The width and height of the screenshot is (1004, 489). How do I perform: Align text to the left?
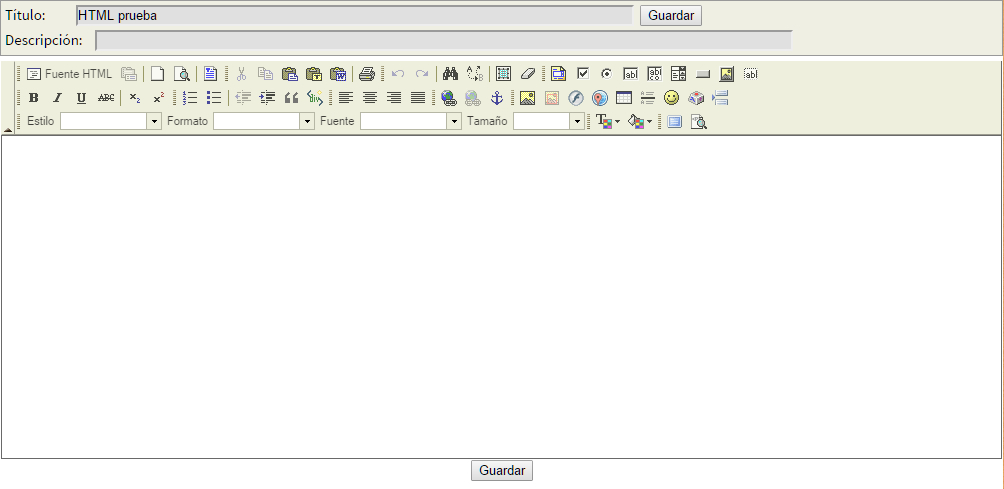click(x=346, y=98)
